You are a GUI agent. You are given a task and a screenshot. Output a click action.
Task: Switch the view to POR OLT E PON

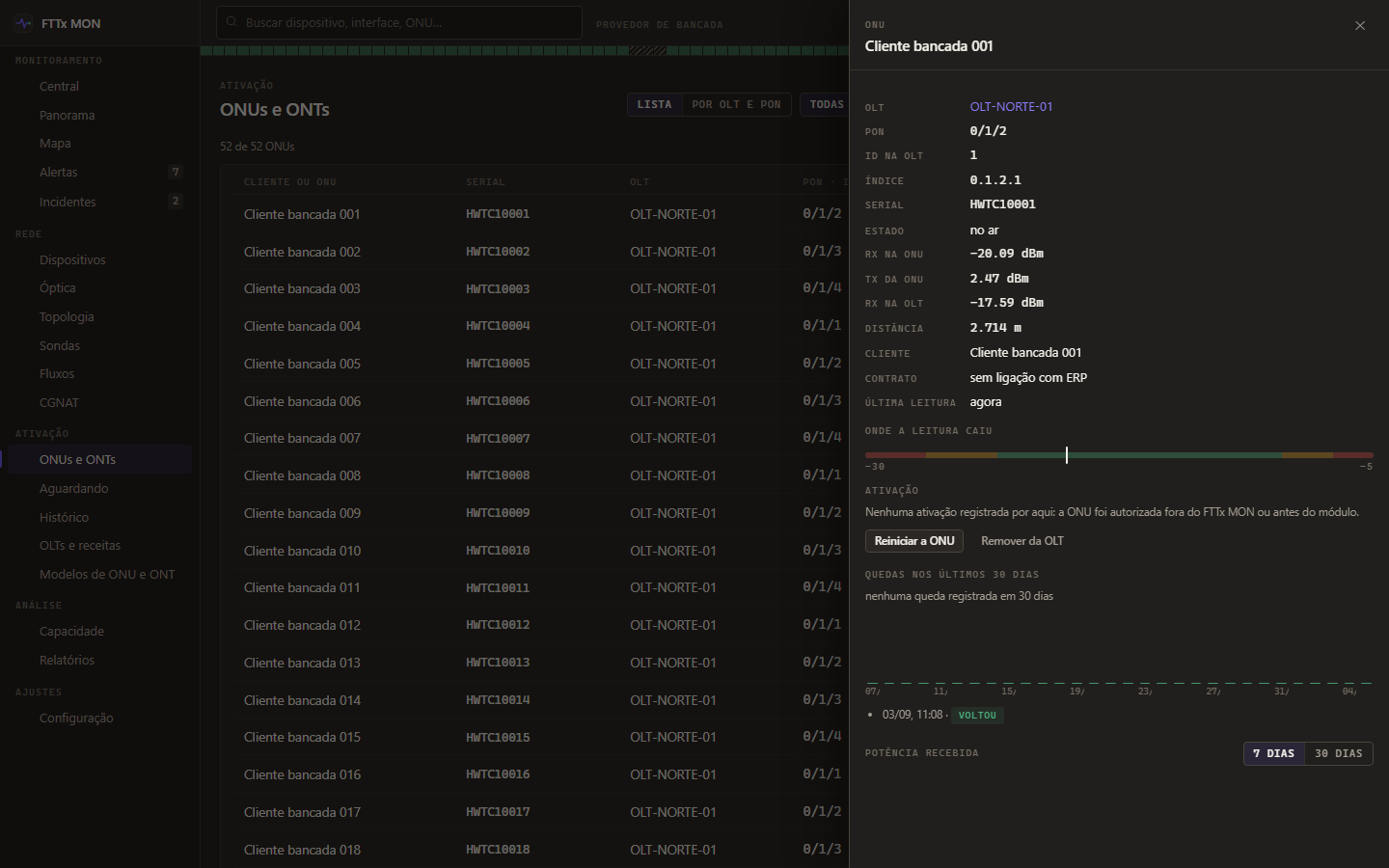[x=737, y=104]
